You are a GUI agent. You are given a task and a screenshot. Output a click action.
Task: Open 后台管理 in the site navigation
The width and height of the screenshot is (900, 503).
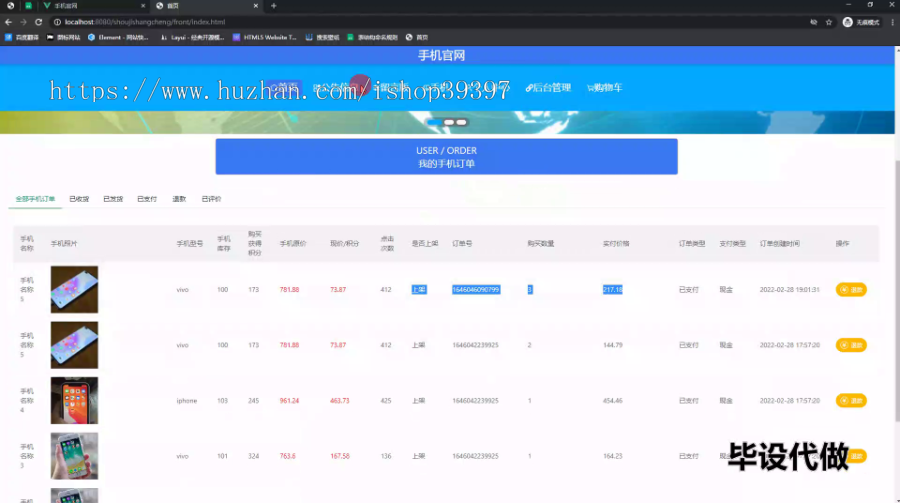pos(548,88)
